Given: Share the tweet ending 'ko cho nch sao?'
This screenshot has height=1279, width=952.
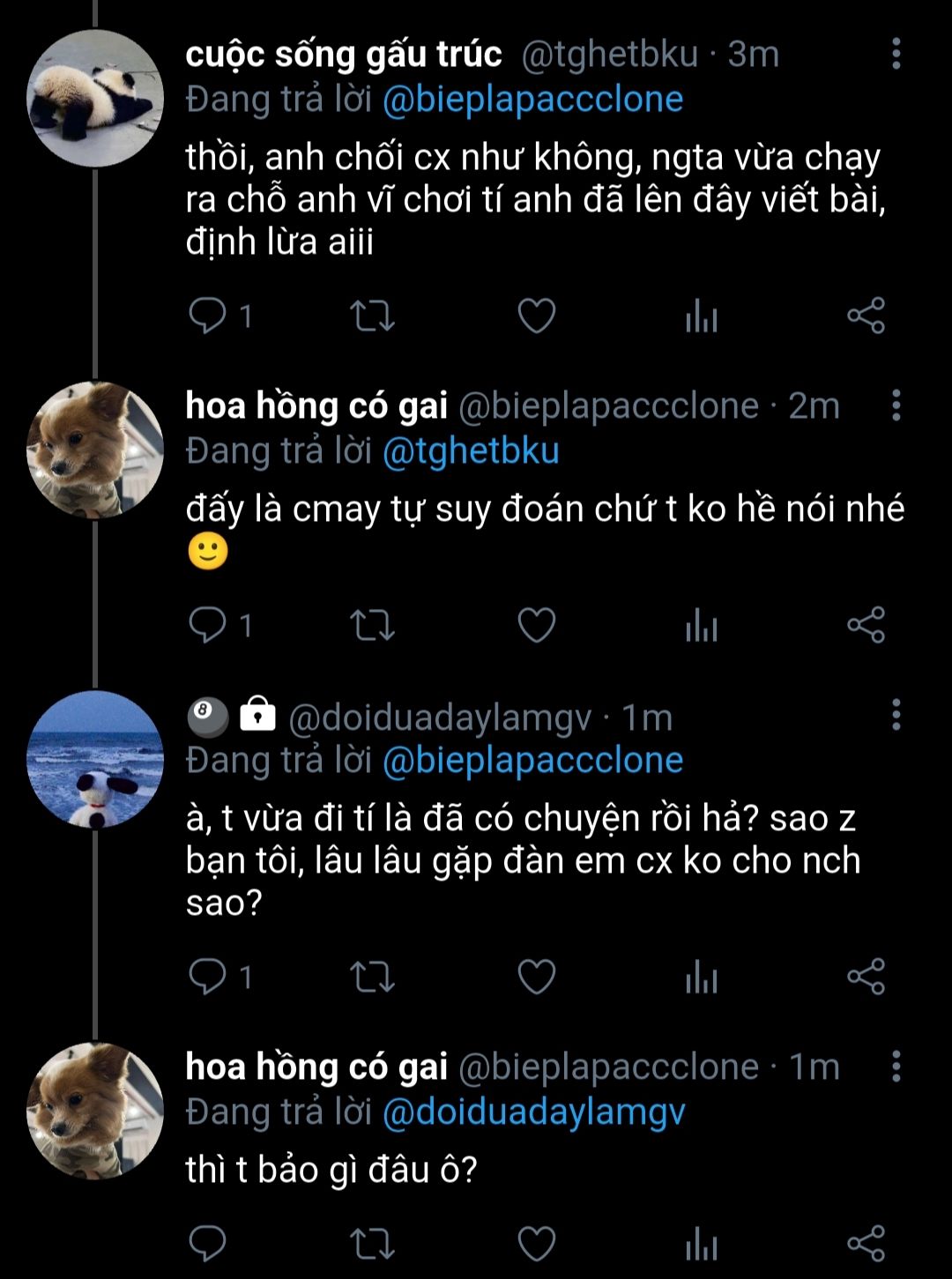Looking at the screenshot, I should (x=866, y=977).
